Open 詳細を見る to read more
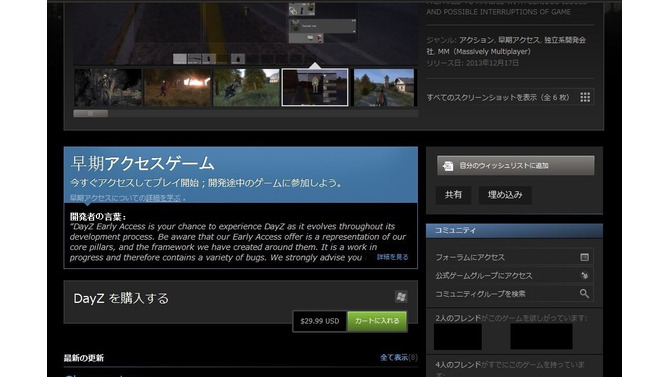The width and height of the screenshot is (670, 377). tap(392, 257)
